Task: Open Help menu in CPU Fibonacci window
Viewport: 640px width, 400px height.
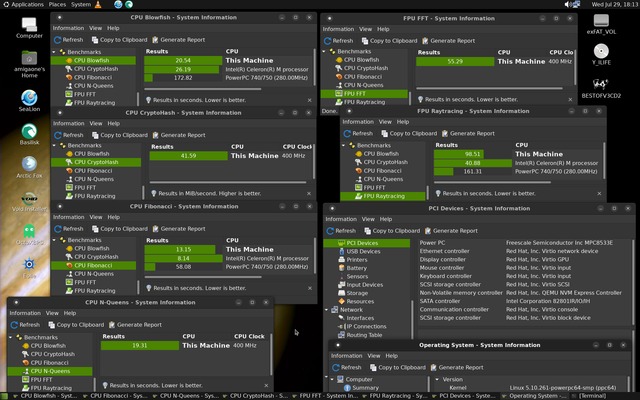Action: 113,217
